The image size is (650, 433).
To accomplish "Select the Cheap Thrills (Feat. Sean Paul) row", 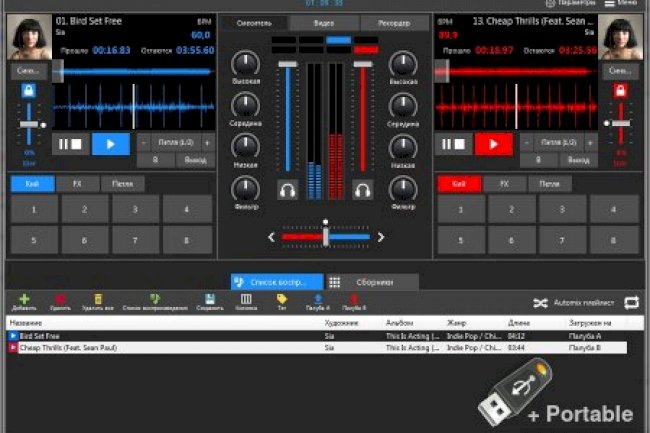I will click(317, 347).
